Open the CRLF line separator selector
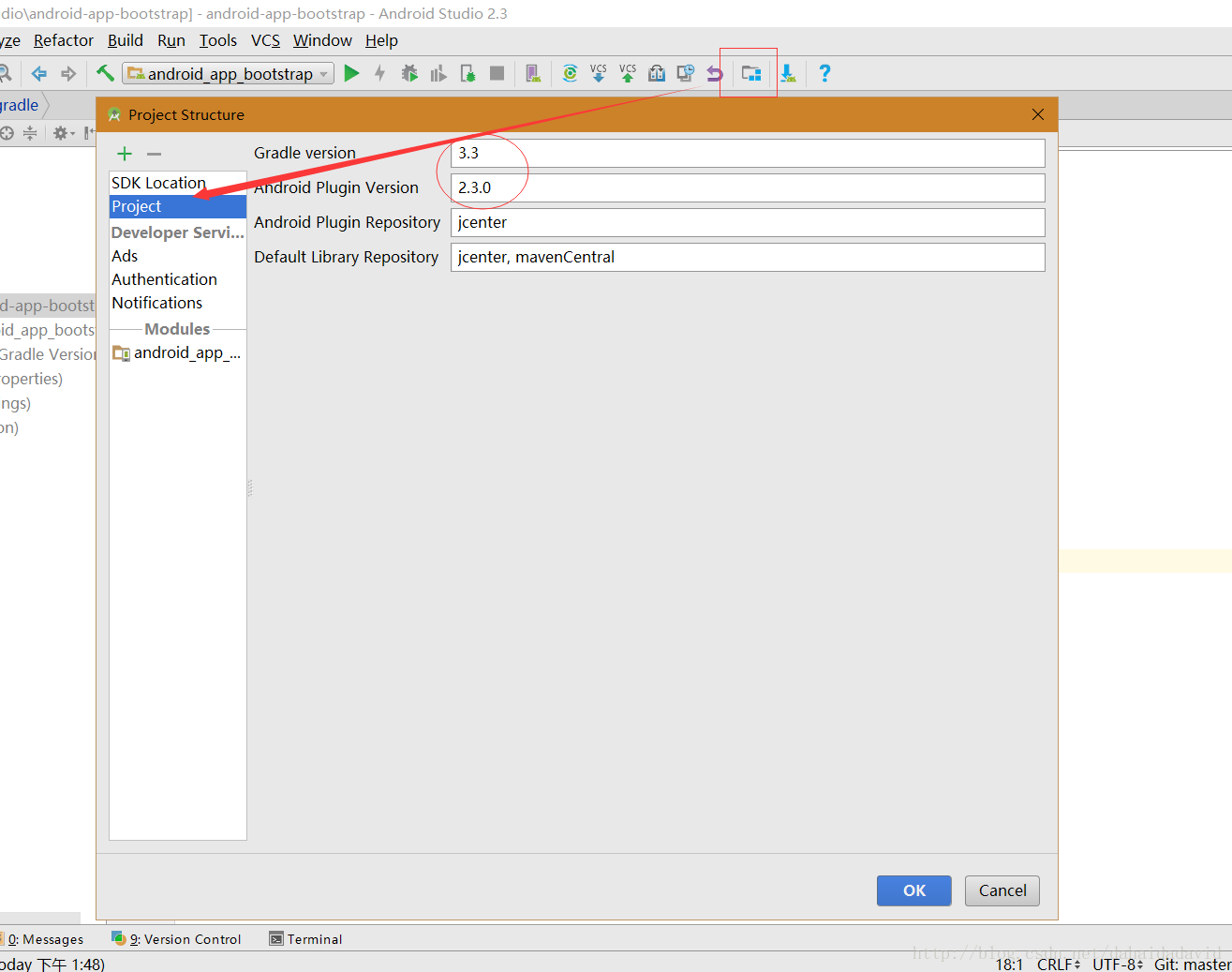This screenshot has width=1232, height=972. (x=1059, y=964)
